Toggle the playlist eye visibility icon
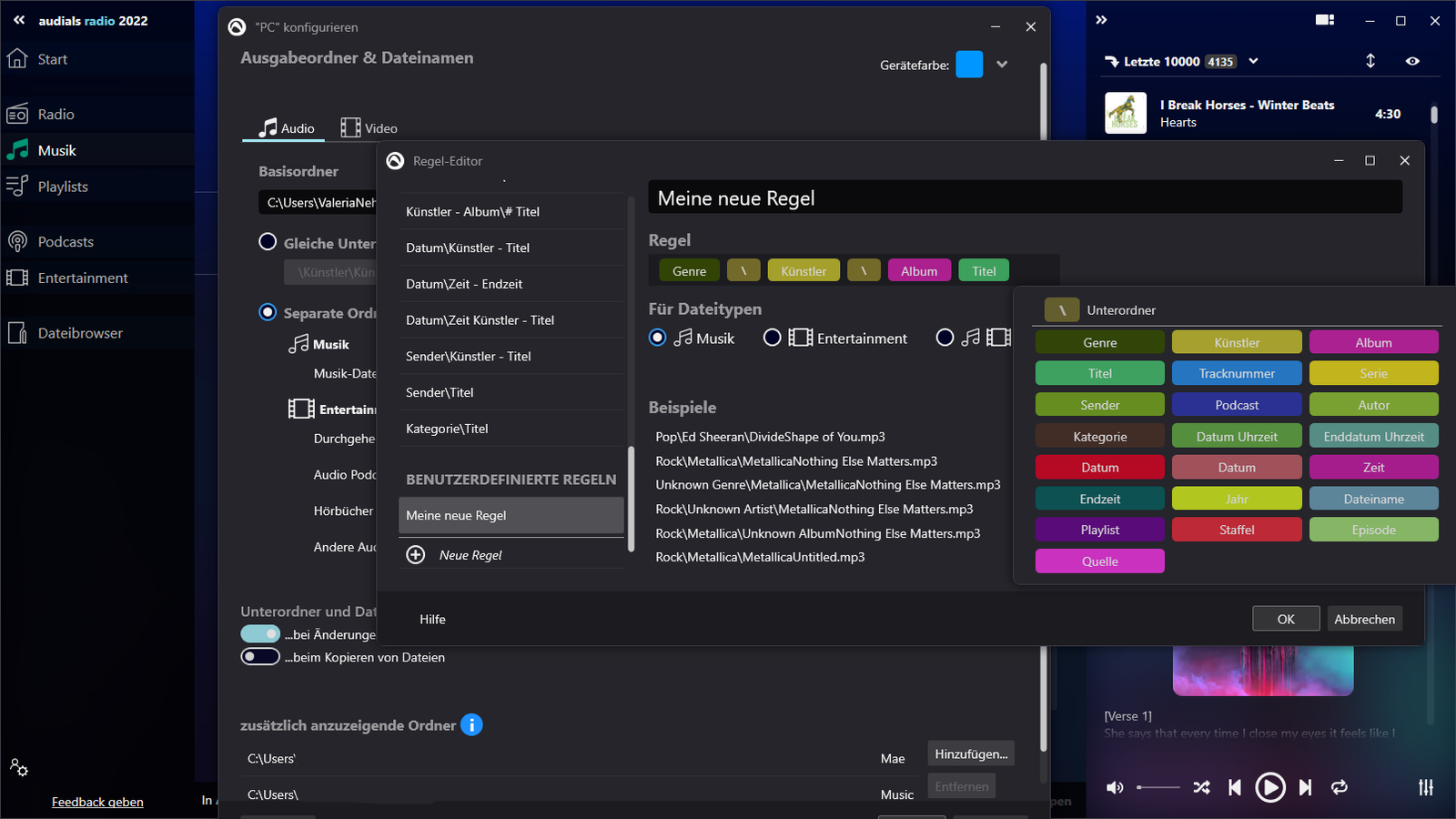The height and width of the screenshot is (819, 1456). (x=1412, y=61)
